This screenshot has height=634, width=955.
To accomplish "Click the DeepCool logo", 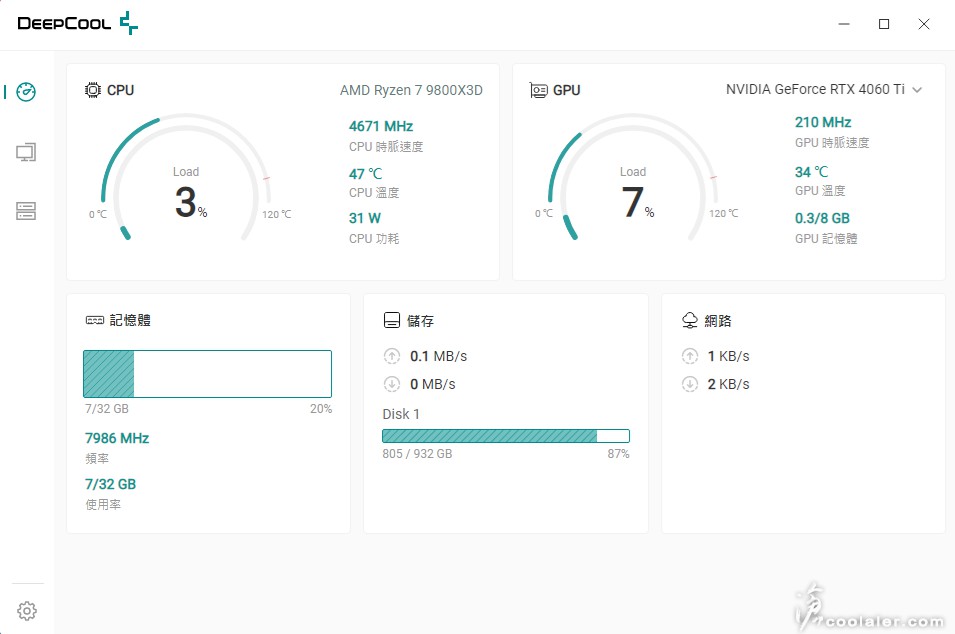I will click(77, 23).
